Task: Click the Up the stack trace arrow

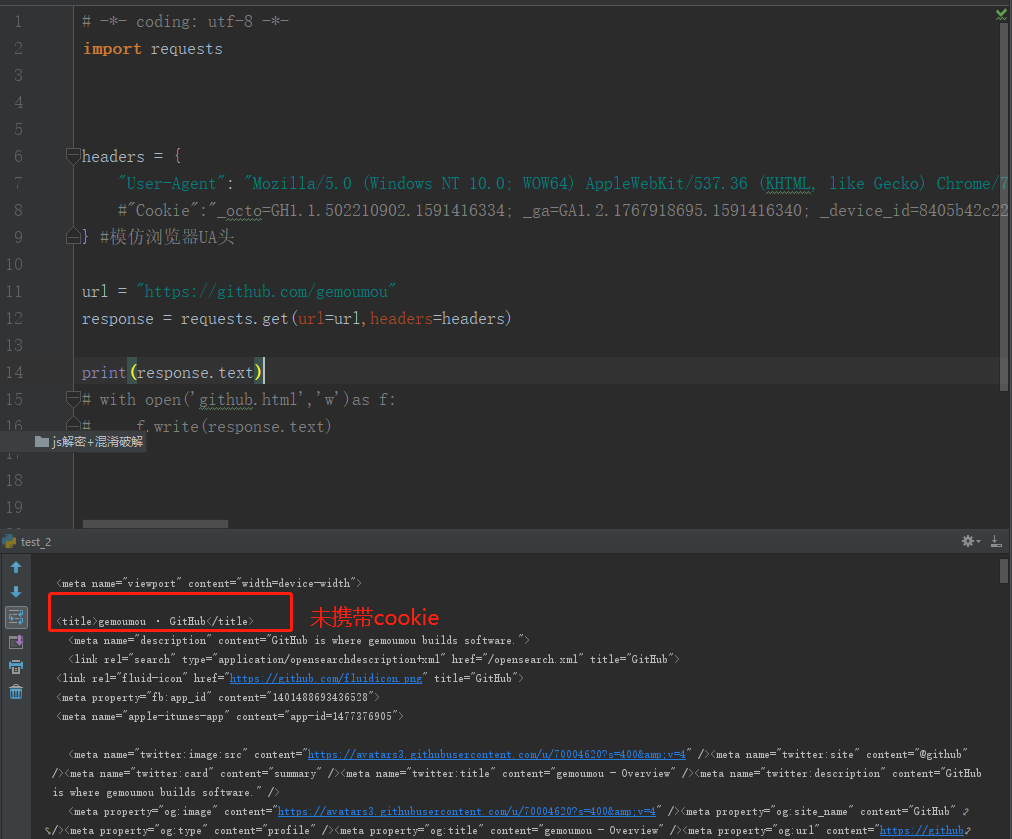Action: (16, 567)
